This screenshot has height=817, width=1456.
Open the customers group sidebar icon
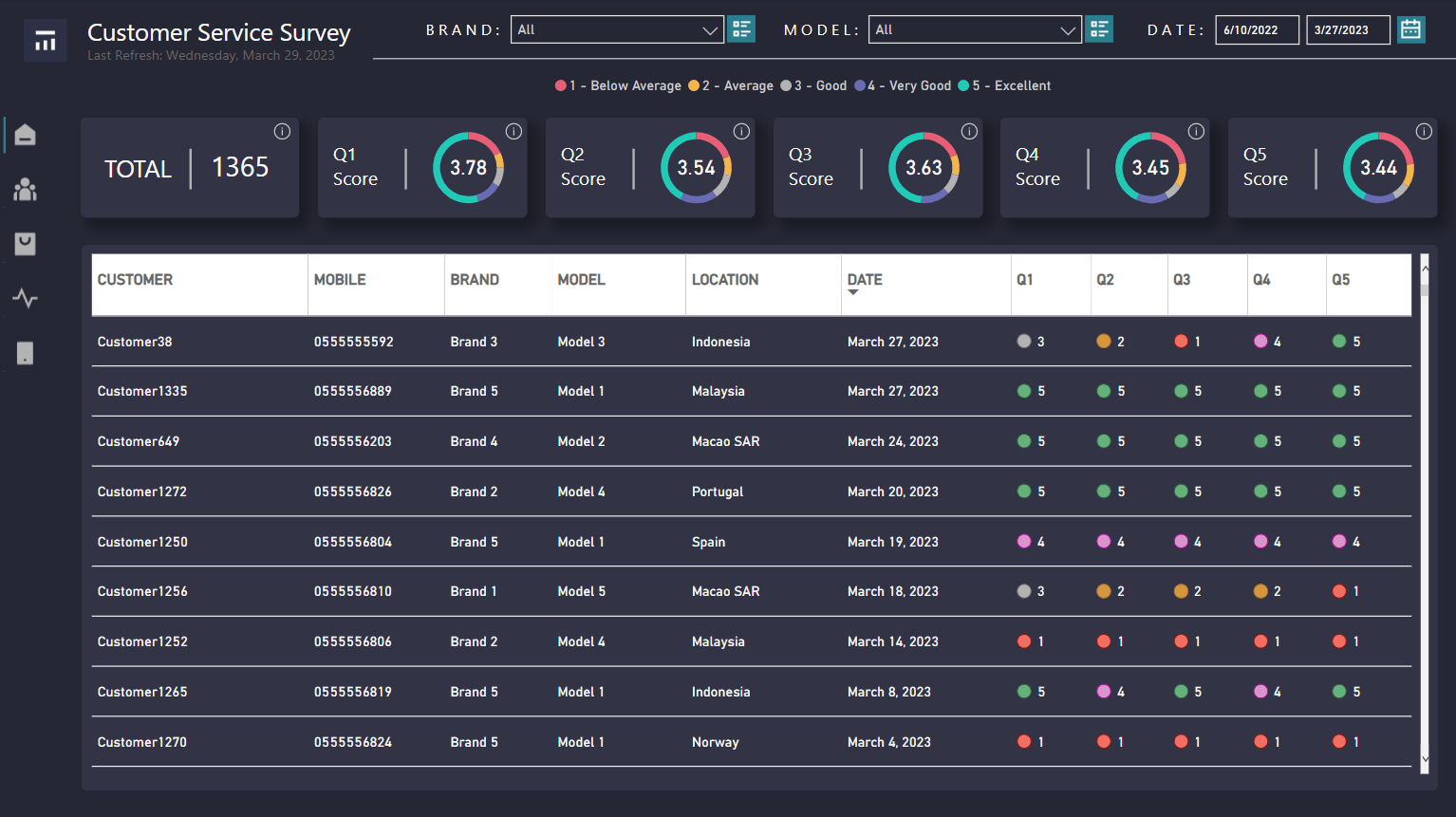(26, 190)
